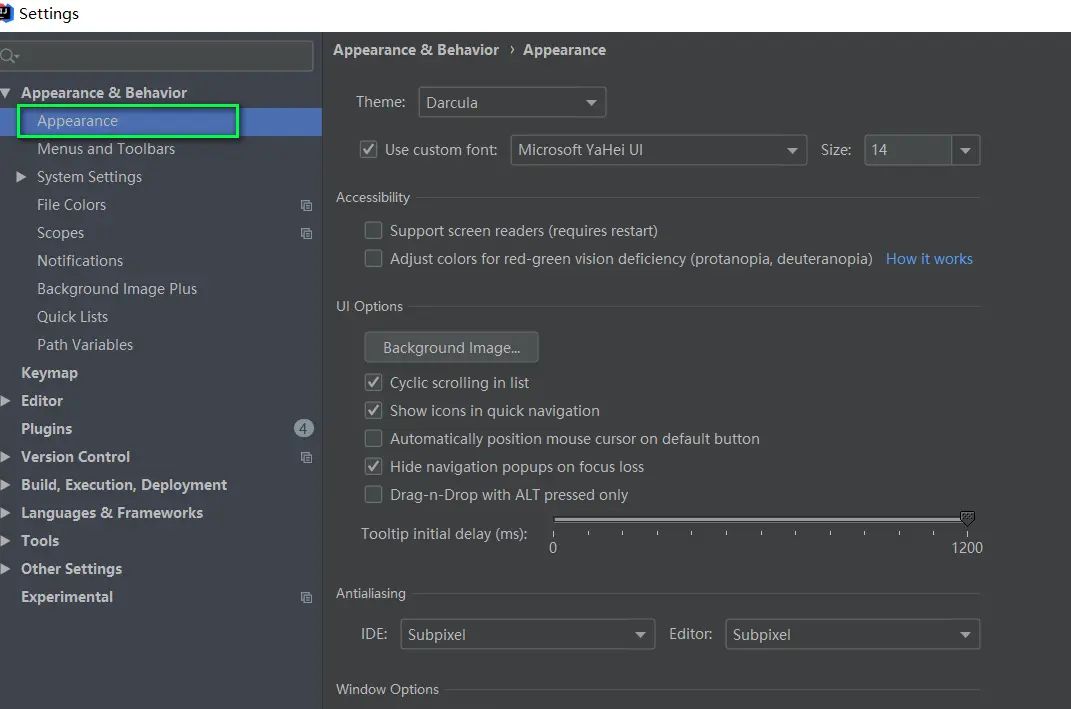Select Menus and Toolbars in sidebar

[106, 149]
